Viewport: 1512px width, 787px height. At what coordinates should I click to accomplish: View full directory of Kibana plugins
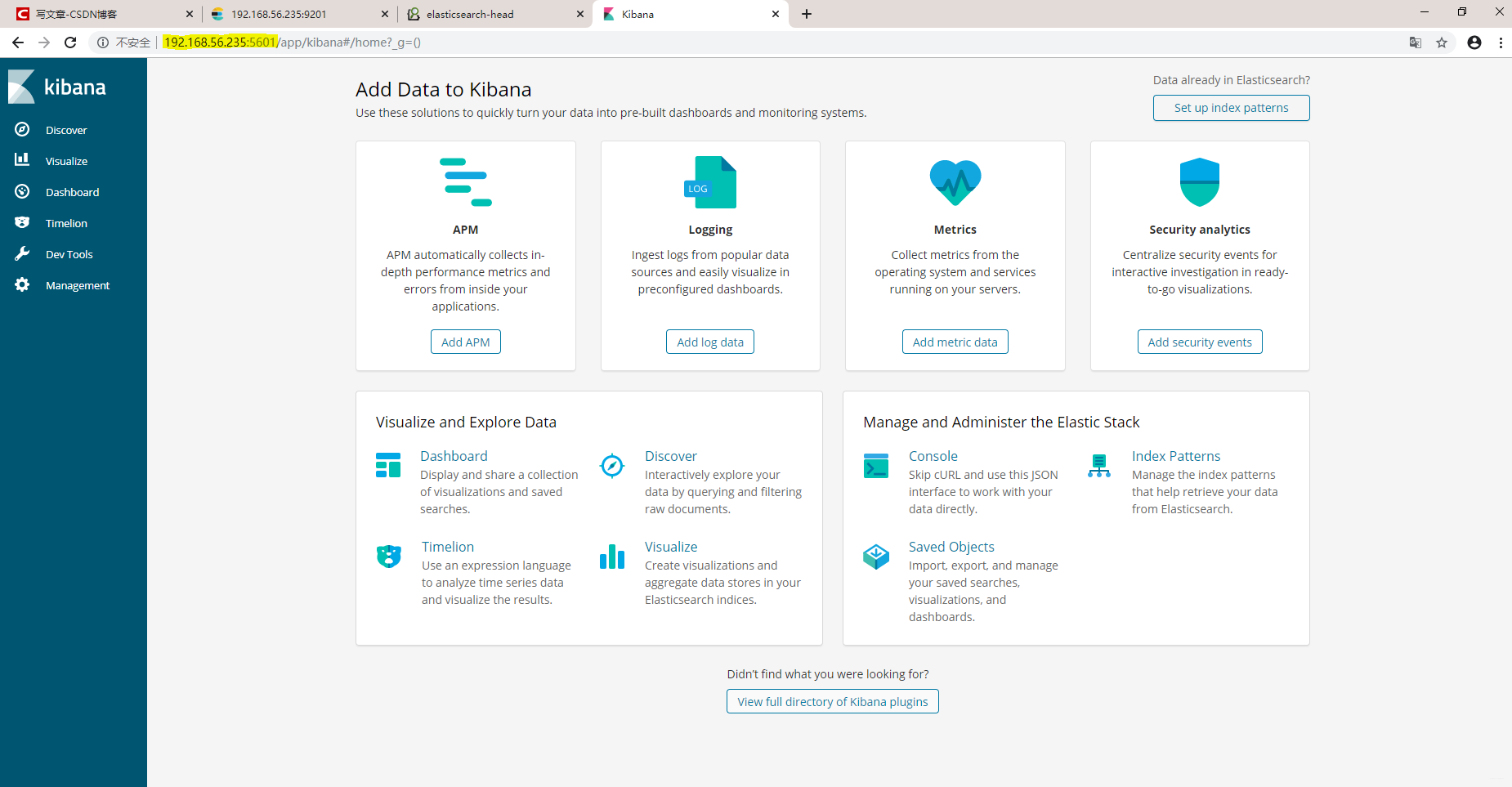click(x=832, y=701)
